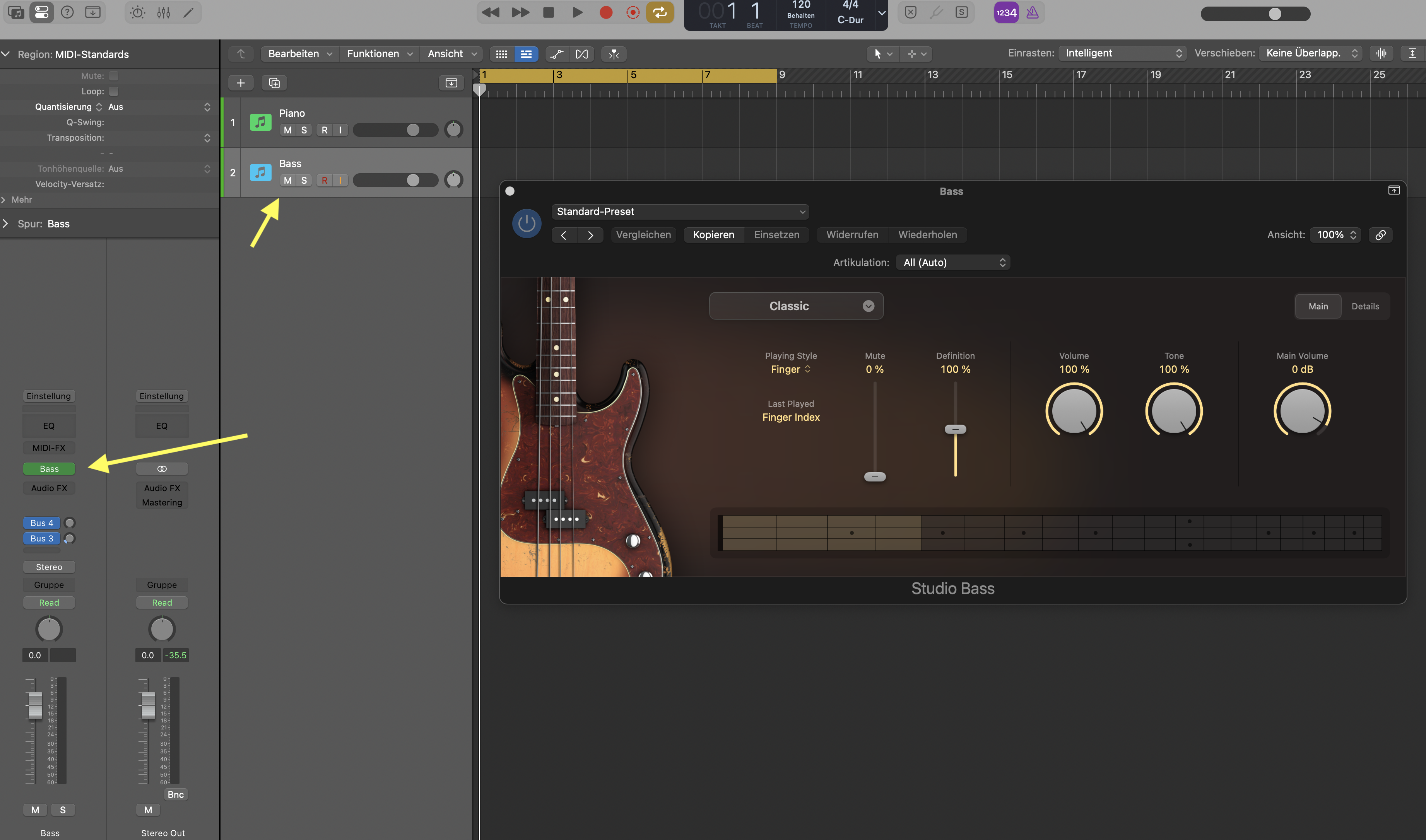Click the Vergleichen button
Screen dimensions: 1426x840
coord(643,235)
